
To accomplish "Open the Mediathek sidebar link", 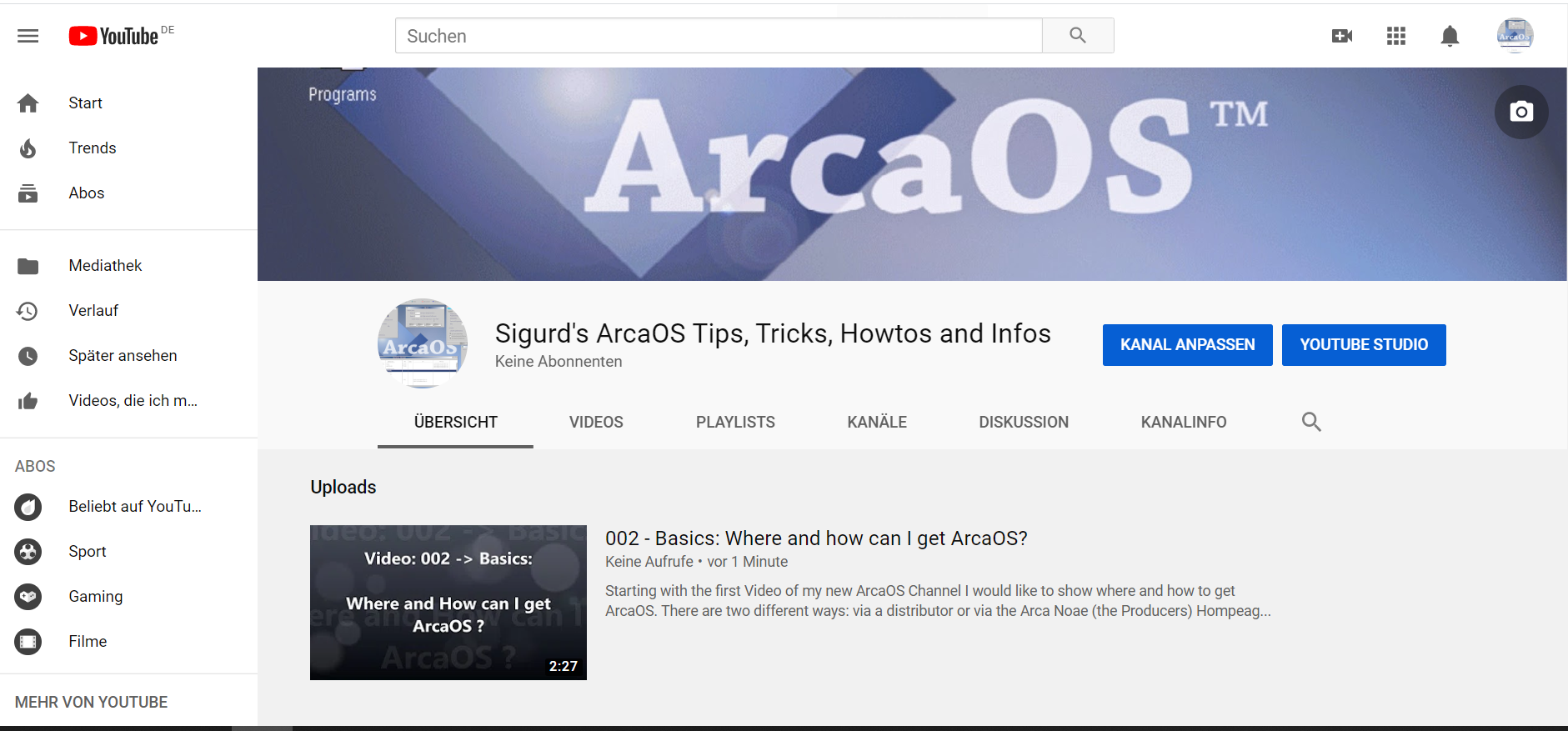I will coord(105,266).
